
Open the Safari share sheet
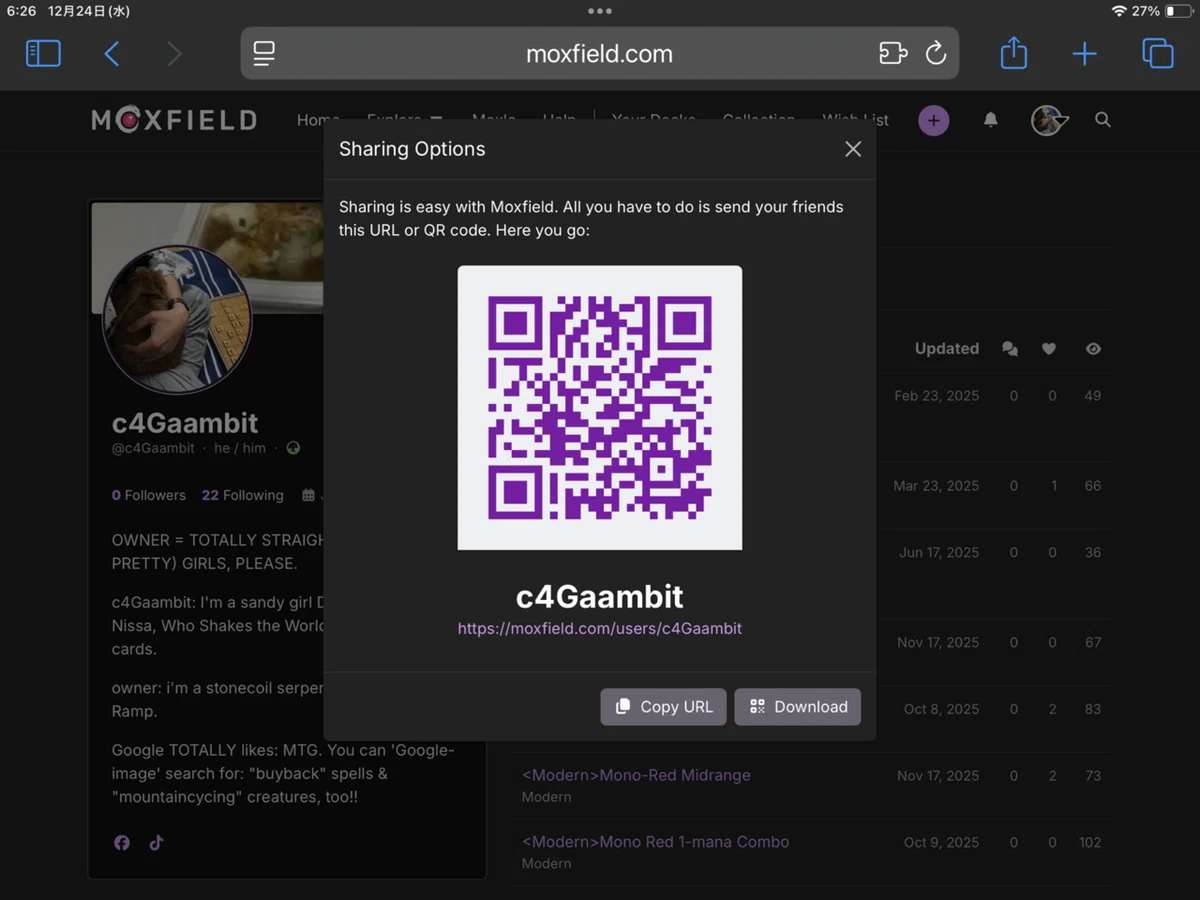[1014, 52]
